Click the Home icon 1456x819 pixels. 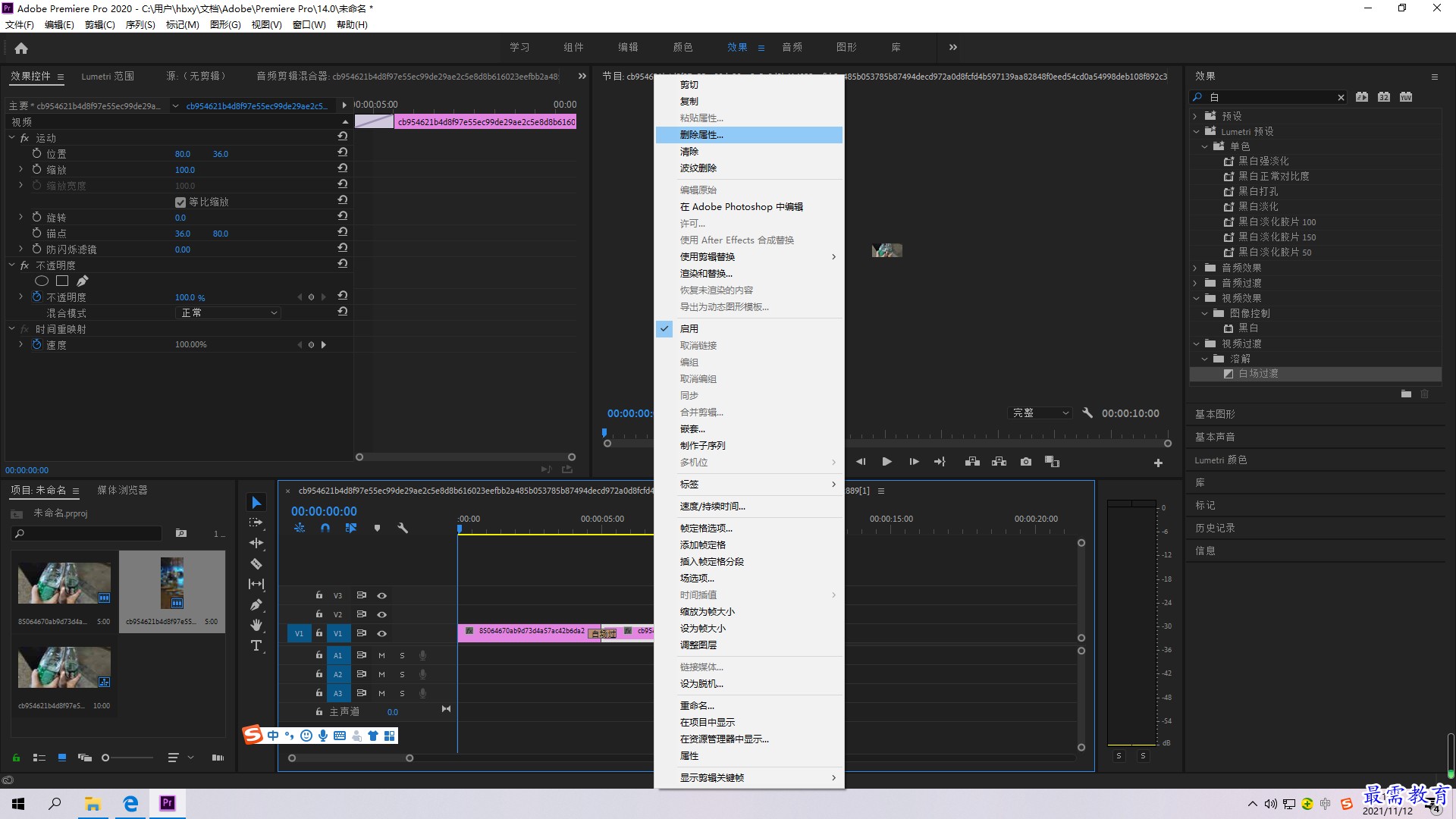[21, 48]
